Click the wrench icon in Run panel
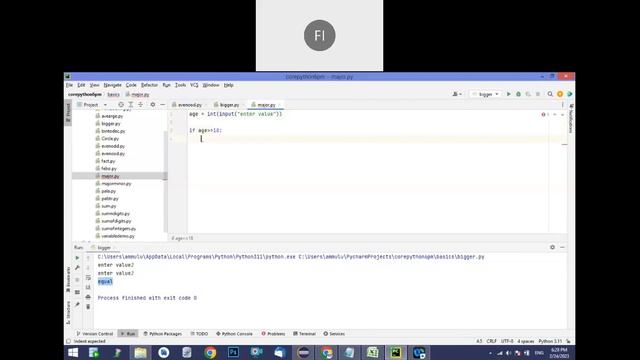This screenshot has width=640, height=360. tap(77, 268)
